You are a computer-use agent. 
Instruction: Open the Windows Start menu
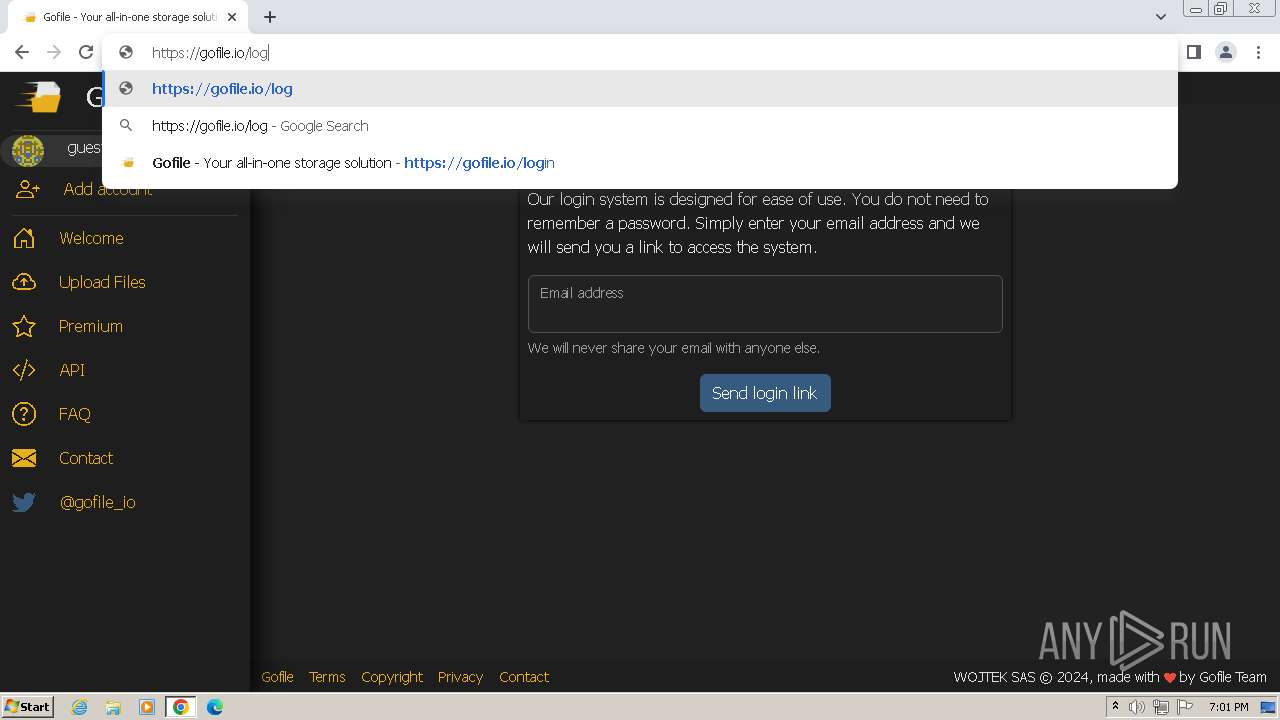pyautogui.click(x=27, y=707)
